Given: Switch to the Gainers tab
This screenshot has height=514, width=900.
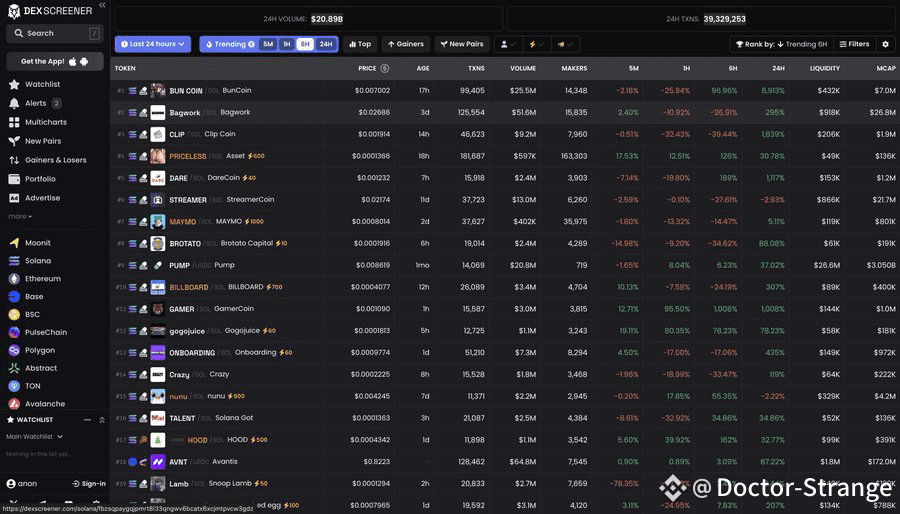Looking at the screenshot, I should pyautogui.click(x=406, y=44).
